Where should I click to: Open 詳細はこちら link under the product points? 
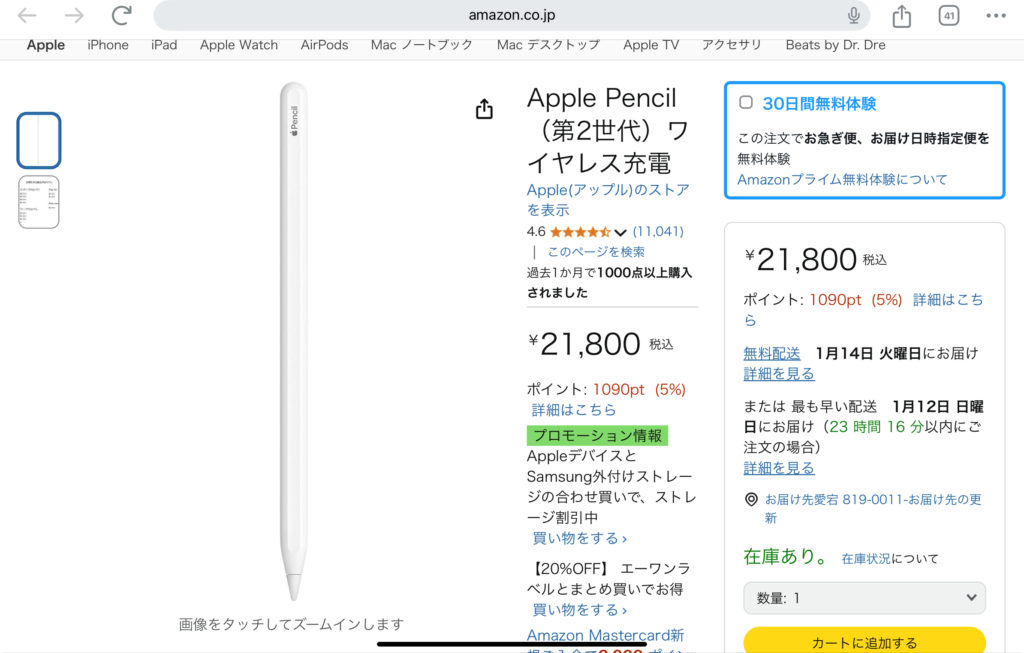(x=574, y=410)
